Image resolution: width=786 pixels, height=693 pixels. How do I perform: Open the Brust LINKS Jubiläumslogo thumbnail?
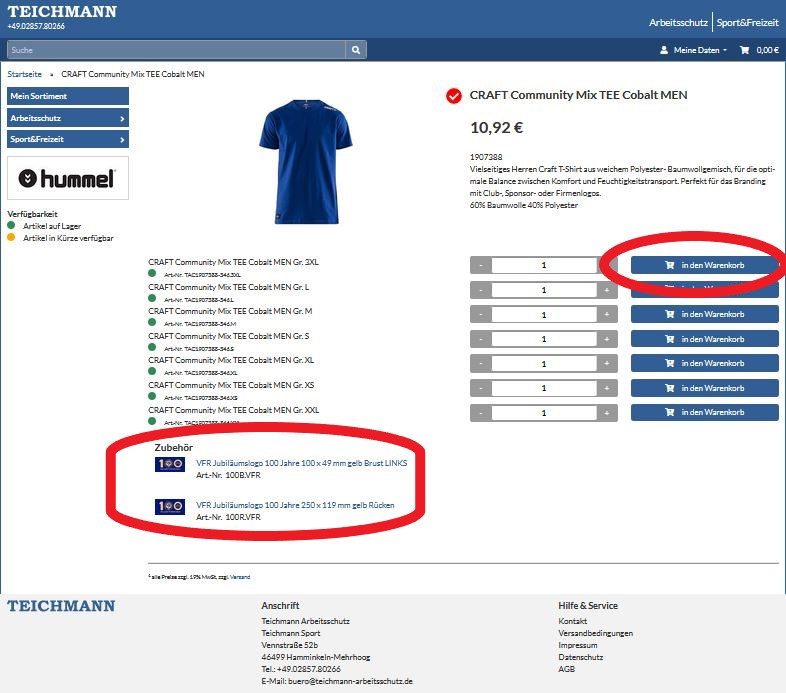(170, 464)
